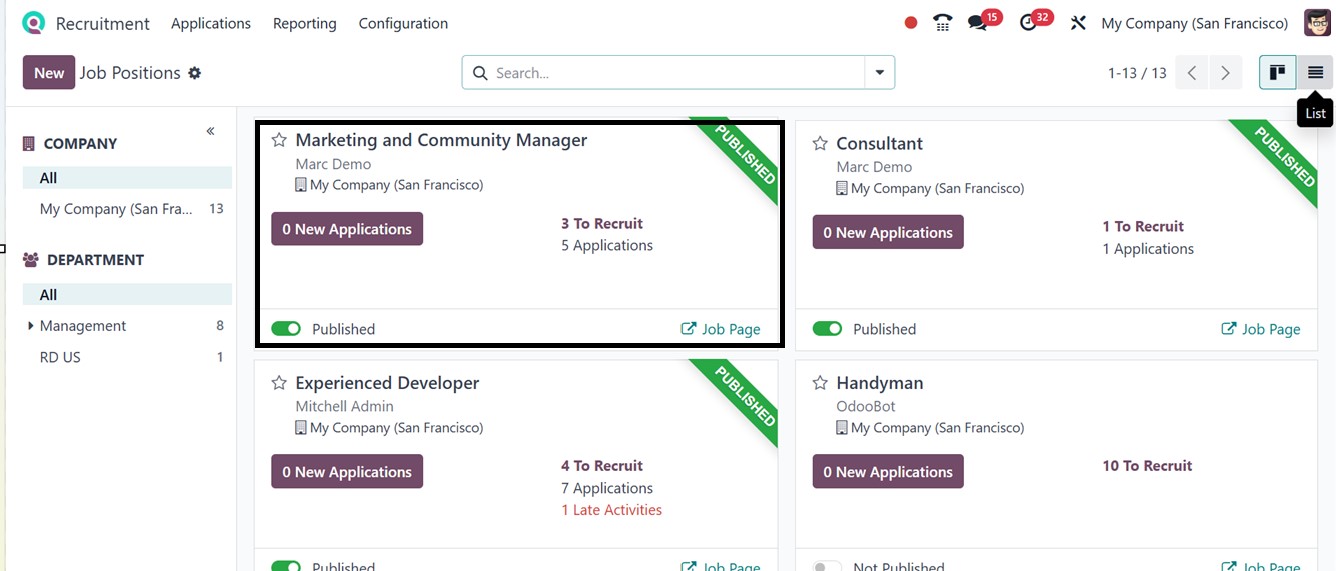
Task: Collapse the filter side panel
Action: (x=210, y=132)
